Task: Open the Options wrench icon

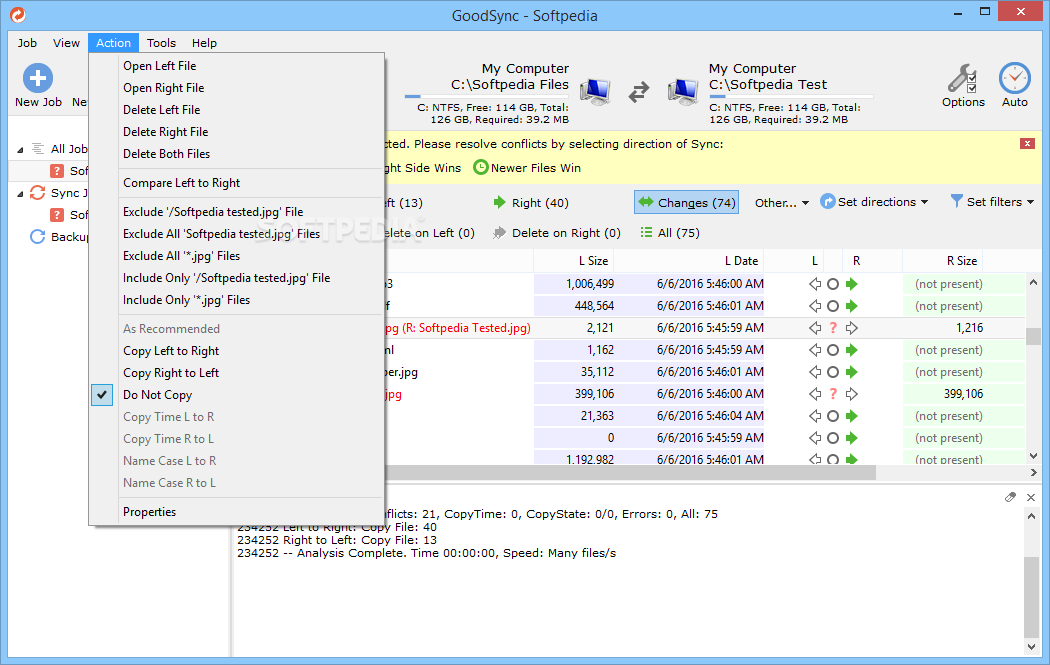Action: point(962,78)
